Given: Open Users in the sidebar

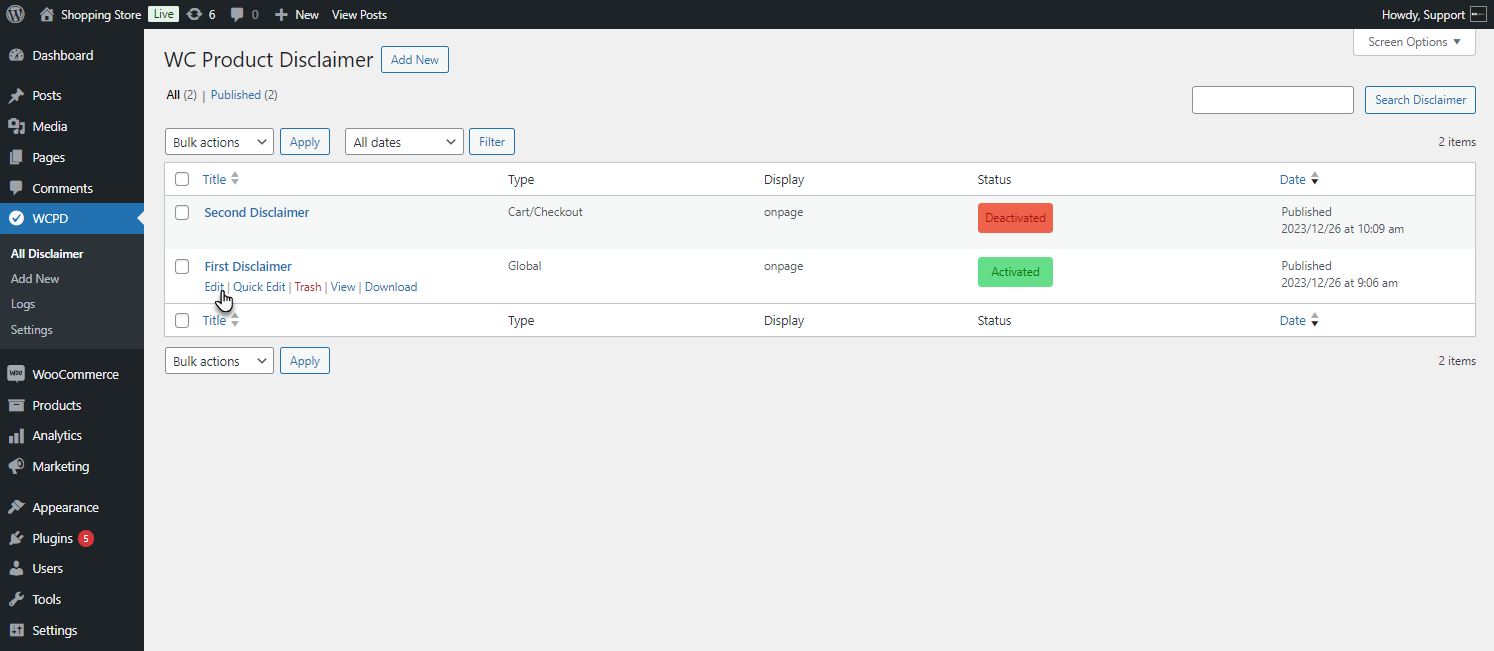Looking at the screenshot, I should pos(72,568).
